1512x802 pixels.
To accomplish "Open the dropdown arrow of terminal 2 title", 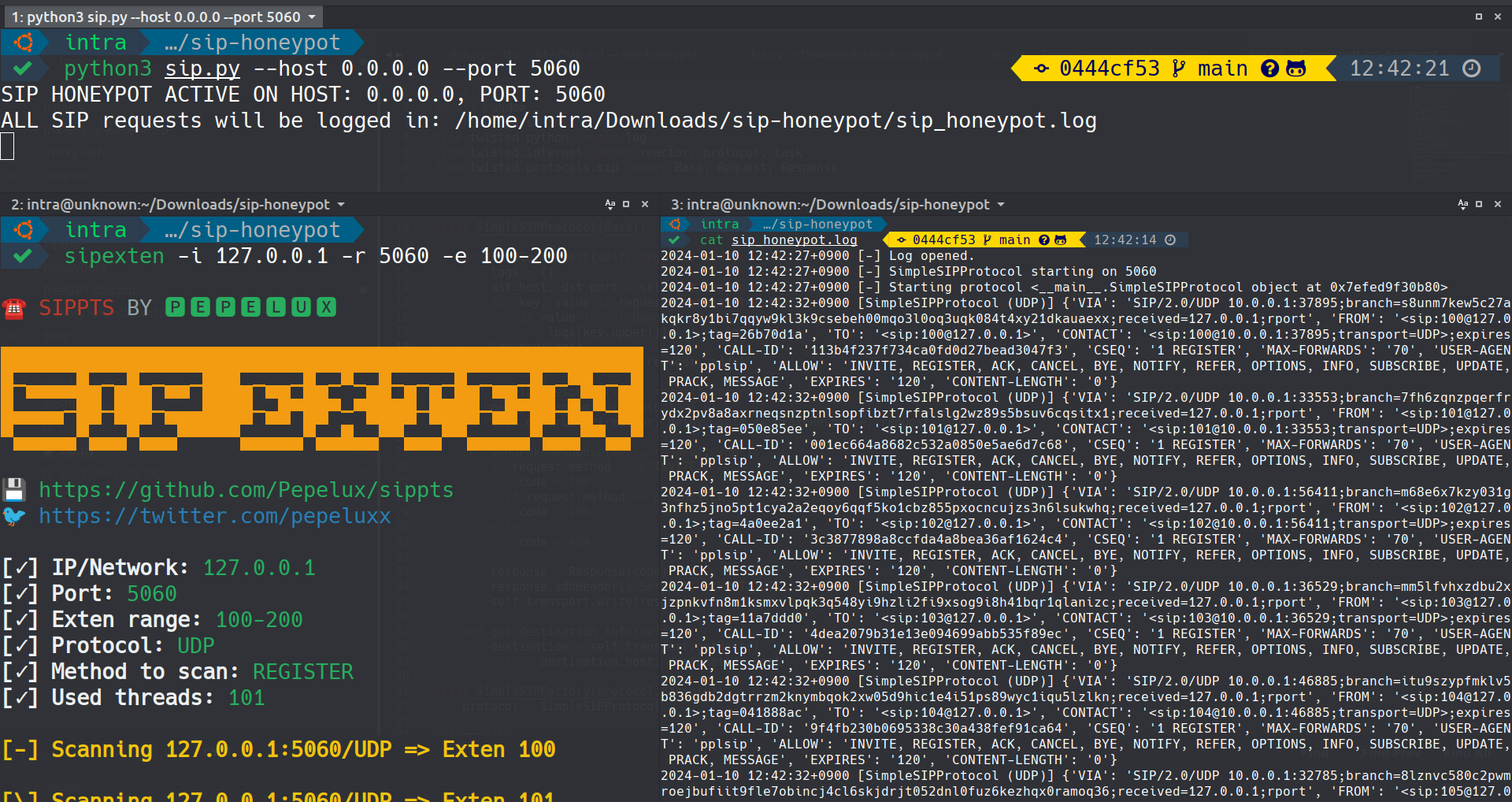I will pyautogui.click(x=341, y=204).
